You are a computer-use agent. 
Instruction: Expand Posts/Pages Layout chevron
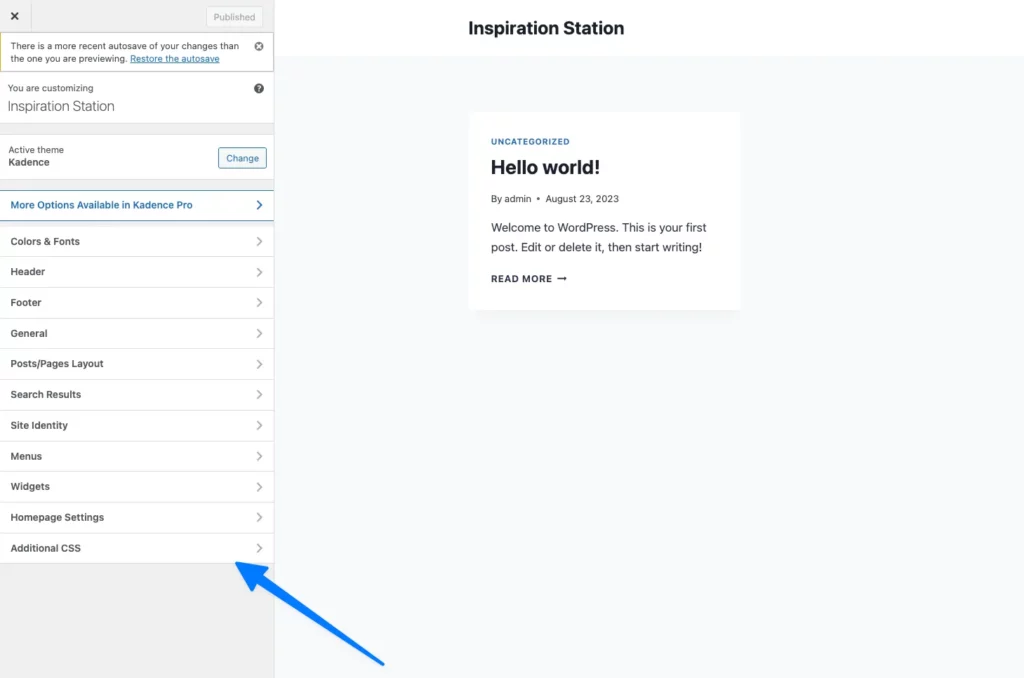point(259,364)
